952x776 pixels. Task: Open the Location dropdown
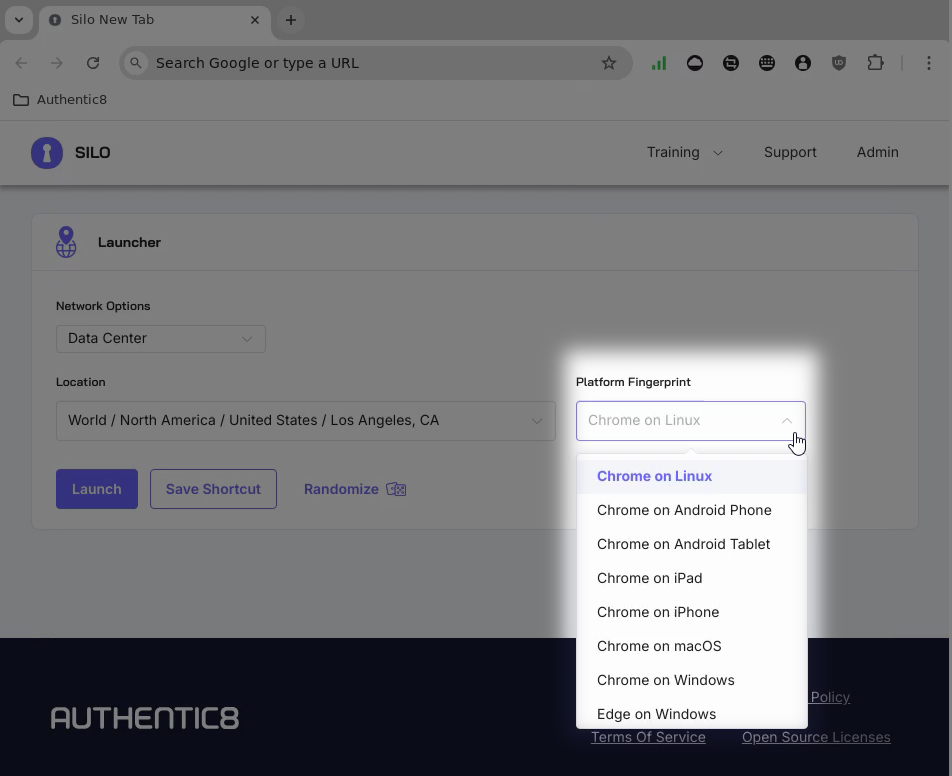click(305, 421)
